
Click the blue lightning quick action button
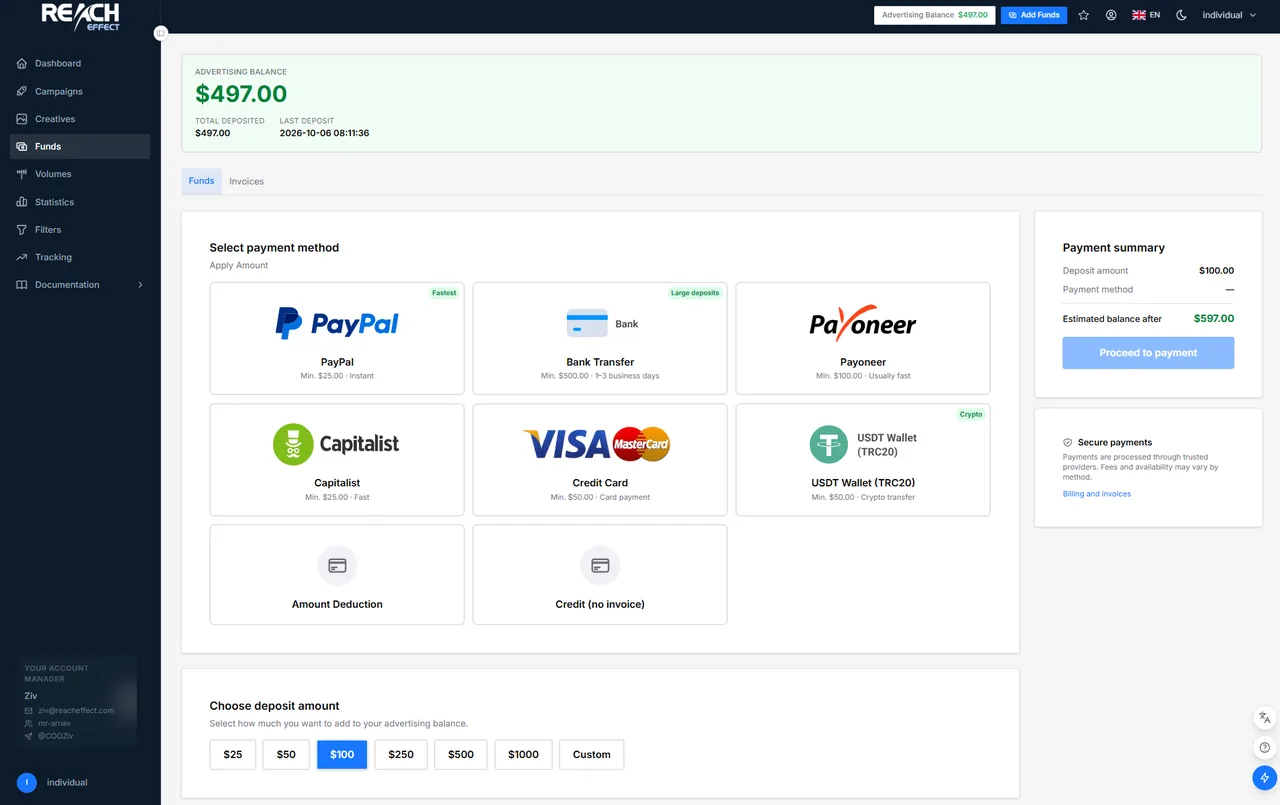(1265, 778)
